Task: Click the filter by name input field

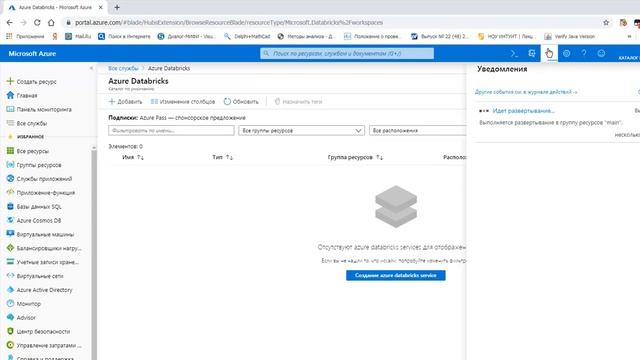Action: [x=171, y=131]
